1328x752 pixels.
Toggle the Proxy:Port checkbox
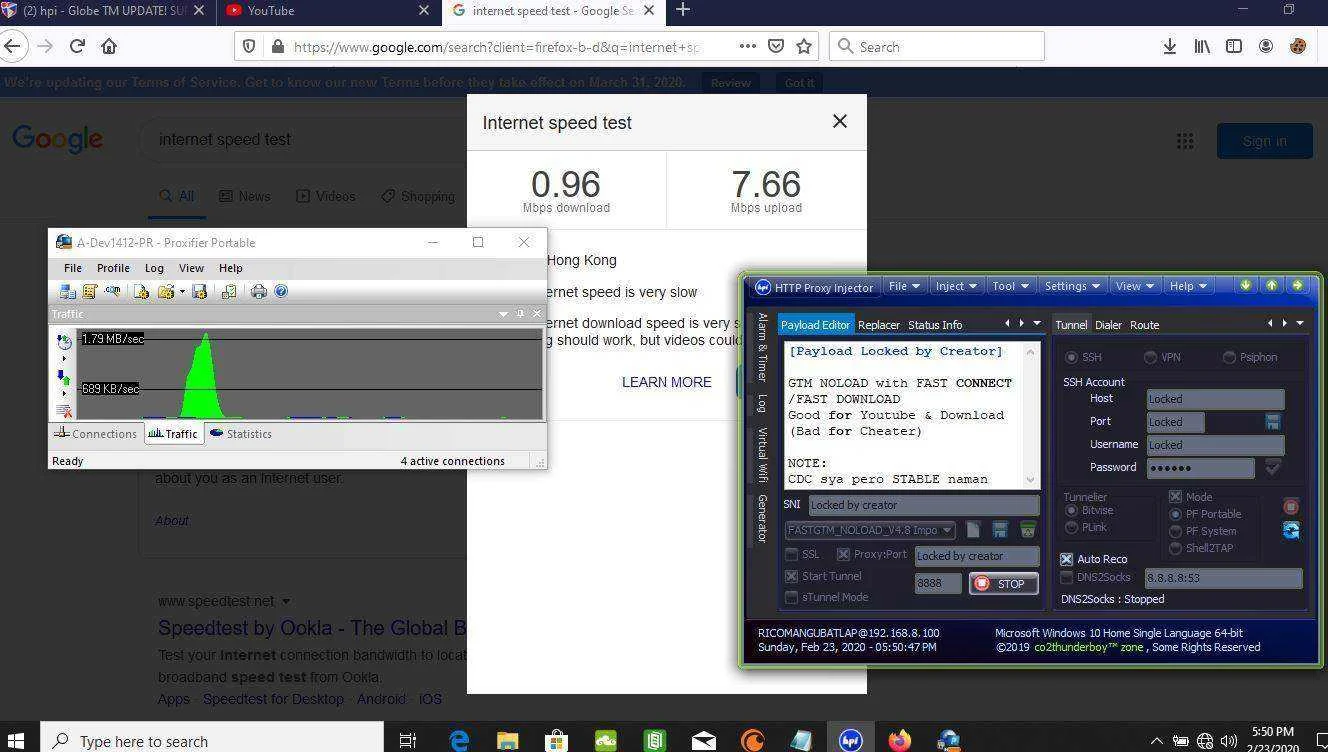point(843,554)
